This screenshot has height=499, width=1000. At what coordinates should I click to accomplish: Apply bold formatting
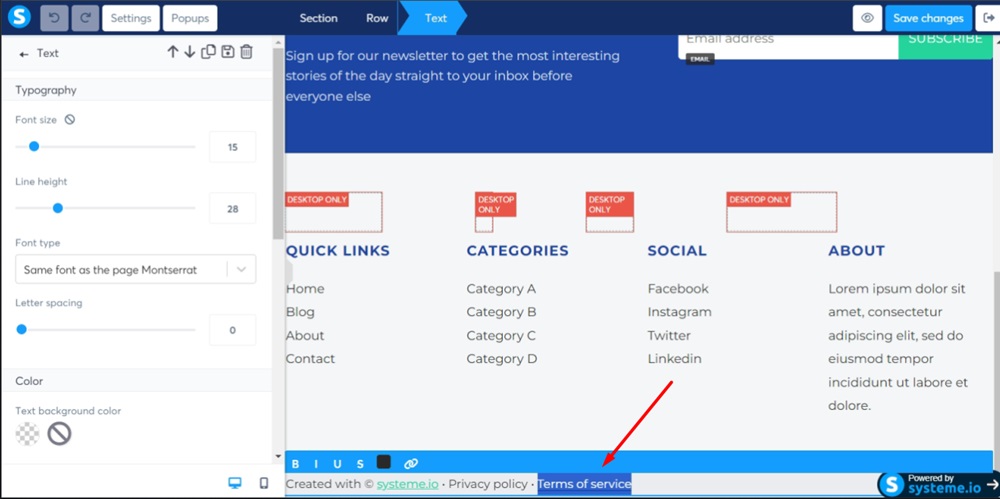(x=295, y=464)
